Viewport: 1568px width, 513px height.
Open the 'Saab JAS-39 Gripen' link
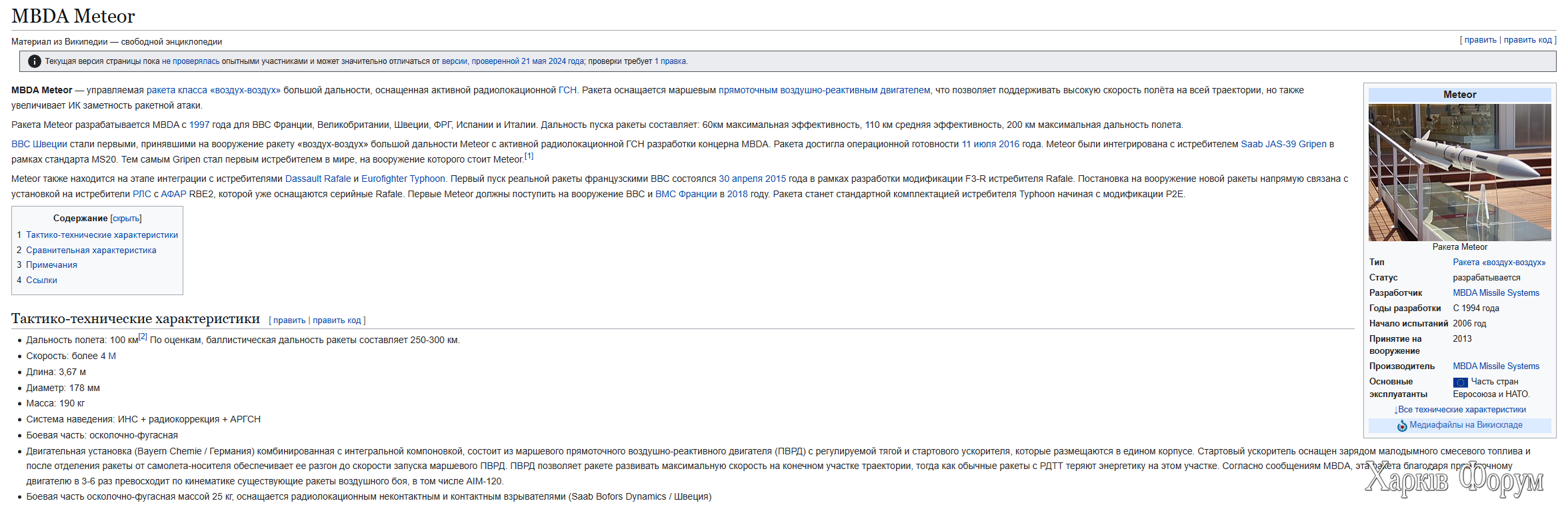(x=1283, y=144)
